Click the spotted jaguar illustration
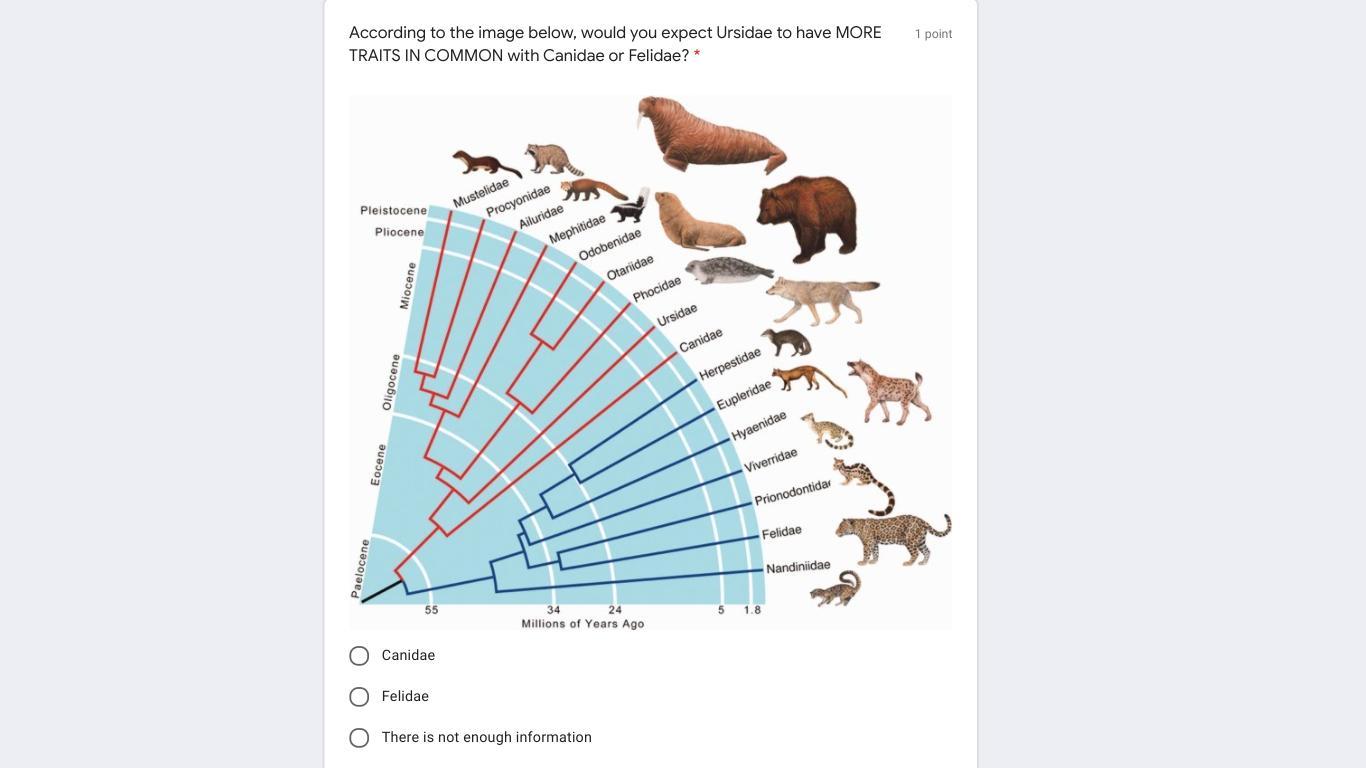1366x768 pixels. pos(892,537)
